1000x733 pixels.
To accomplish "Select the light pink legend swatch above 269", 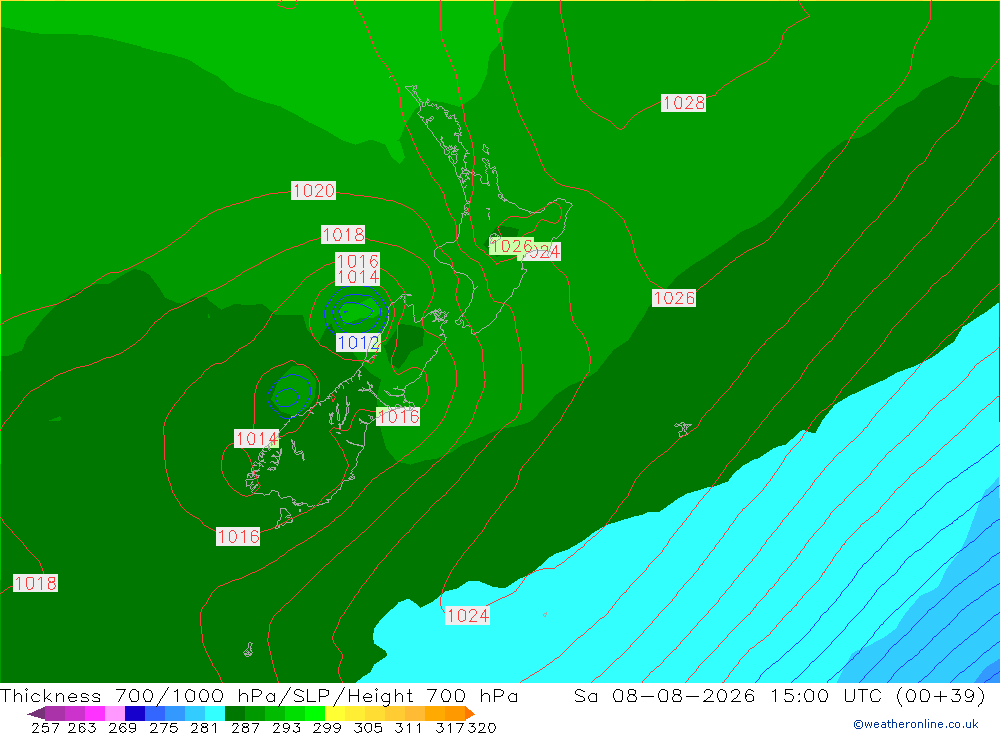I will coord(115,713).
